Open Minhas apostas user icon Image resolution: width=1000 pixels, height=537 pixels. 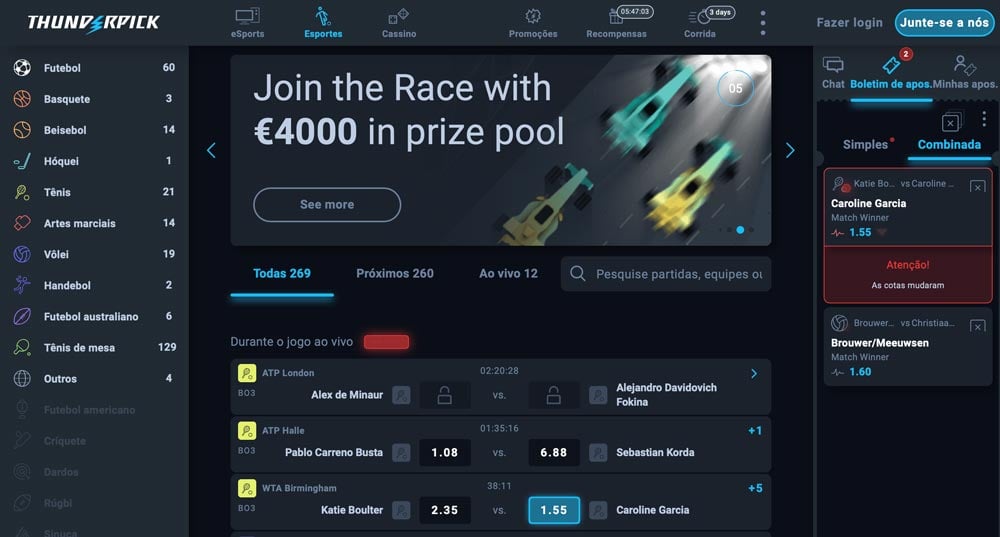tap(964, 64)
